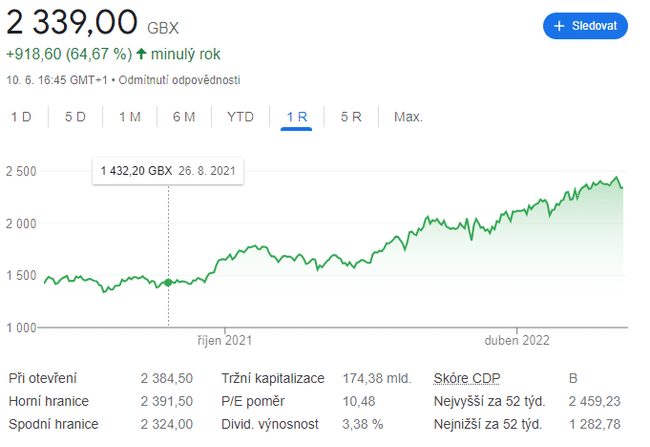Switch to the 1 M range tab

[x=129, y=117]
